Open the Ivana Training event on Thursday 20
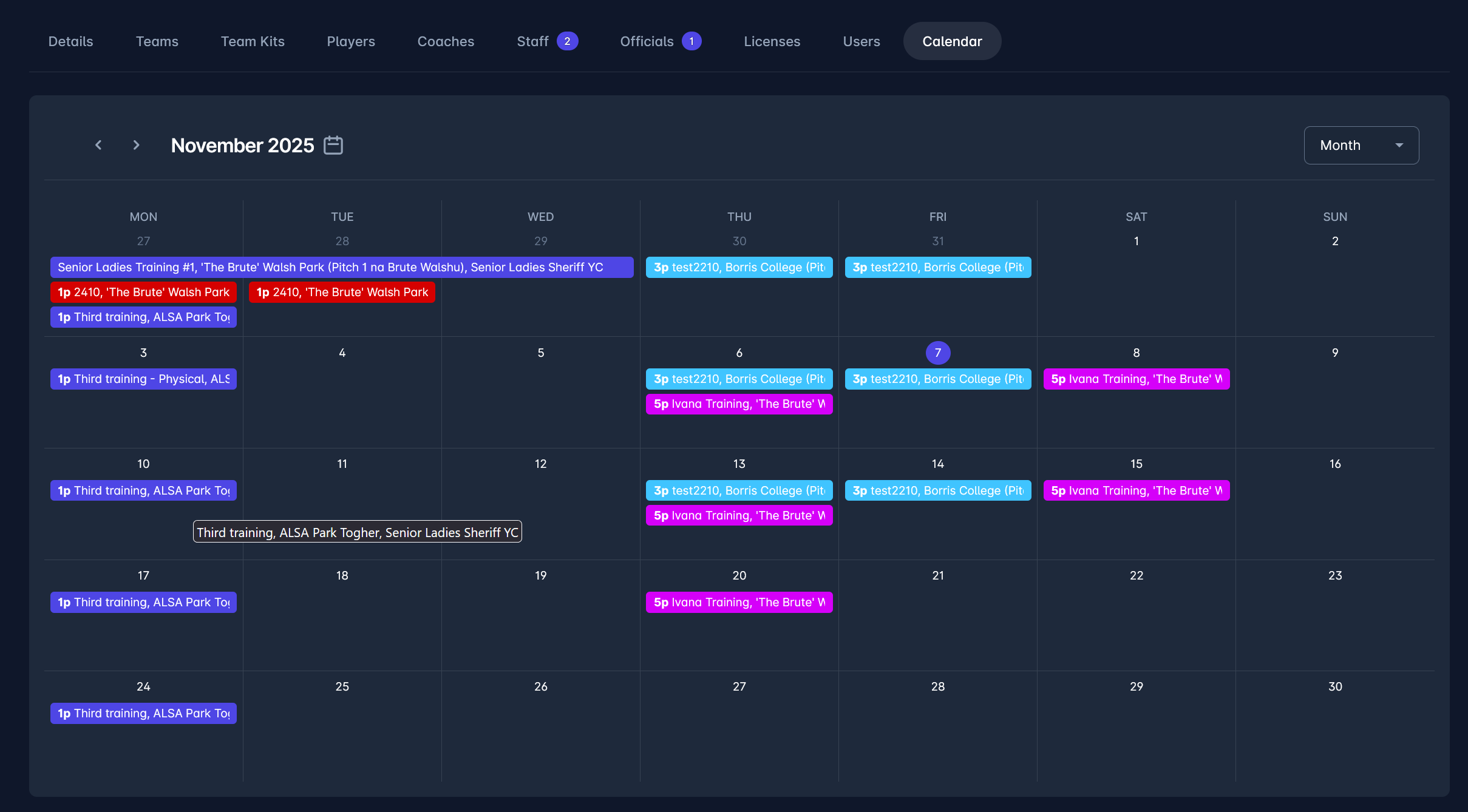This screenshot has height=812, width=1468. 739,602
